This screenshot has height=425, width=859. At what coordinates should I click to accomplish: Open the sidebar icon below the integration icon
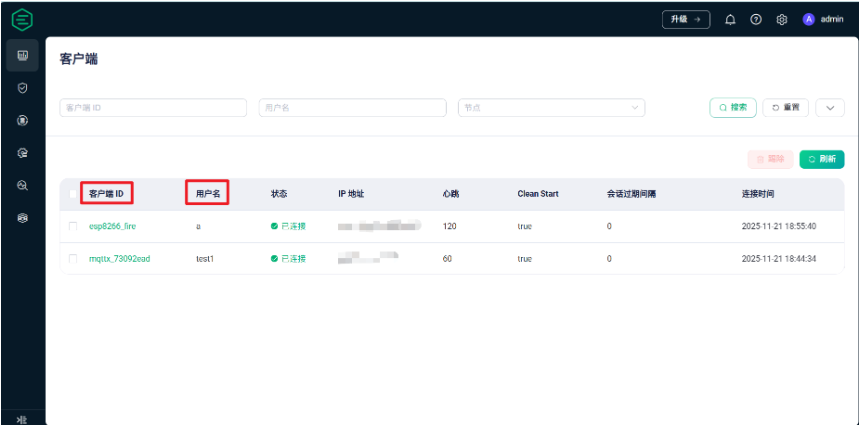point(22,153)
